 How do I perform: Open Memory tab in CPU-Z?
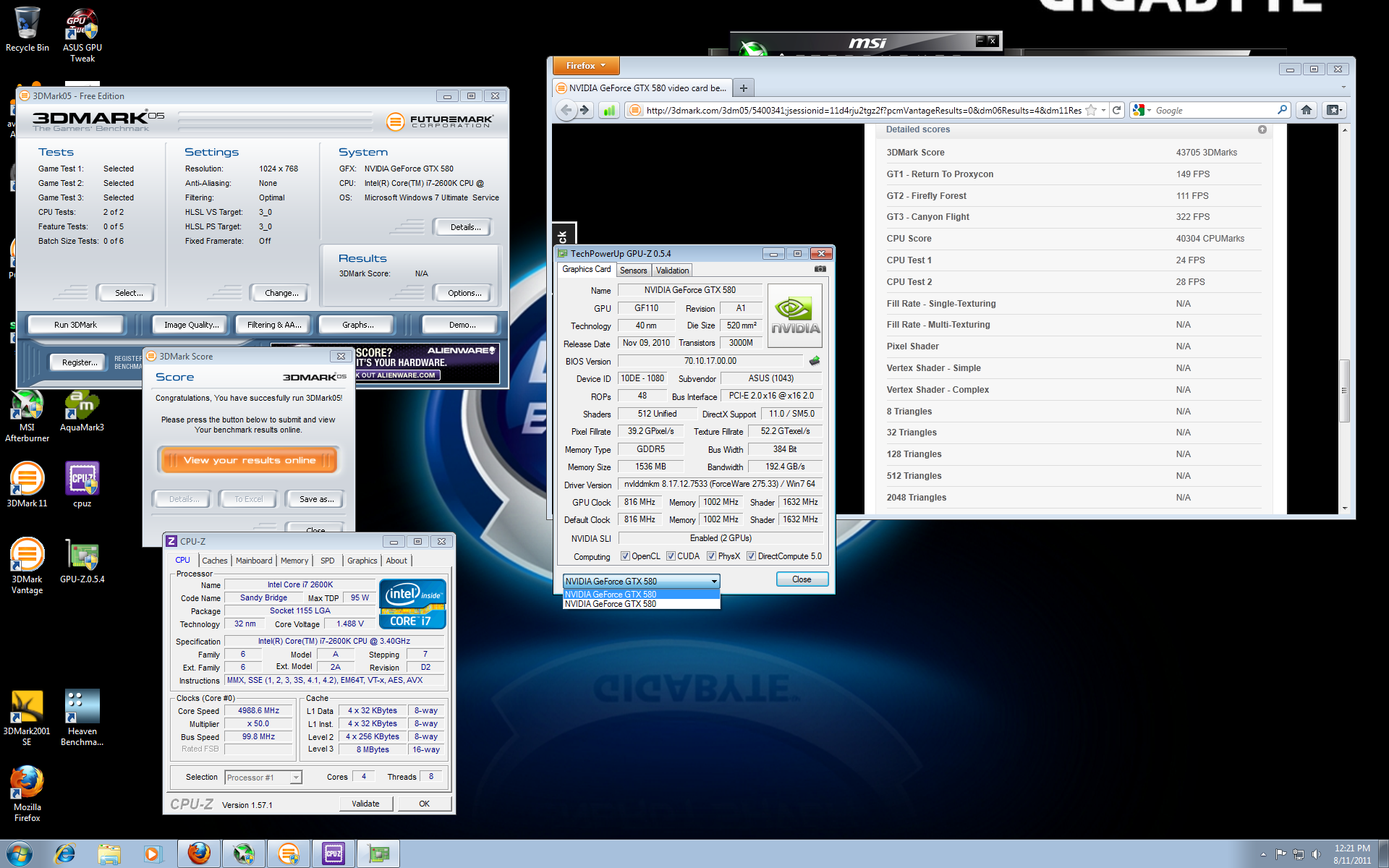point(294,561)
